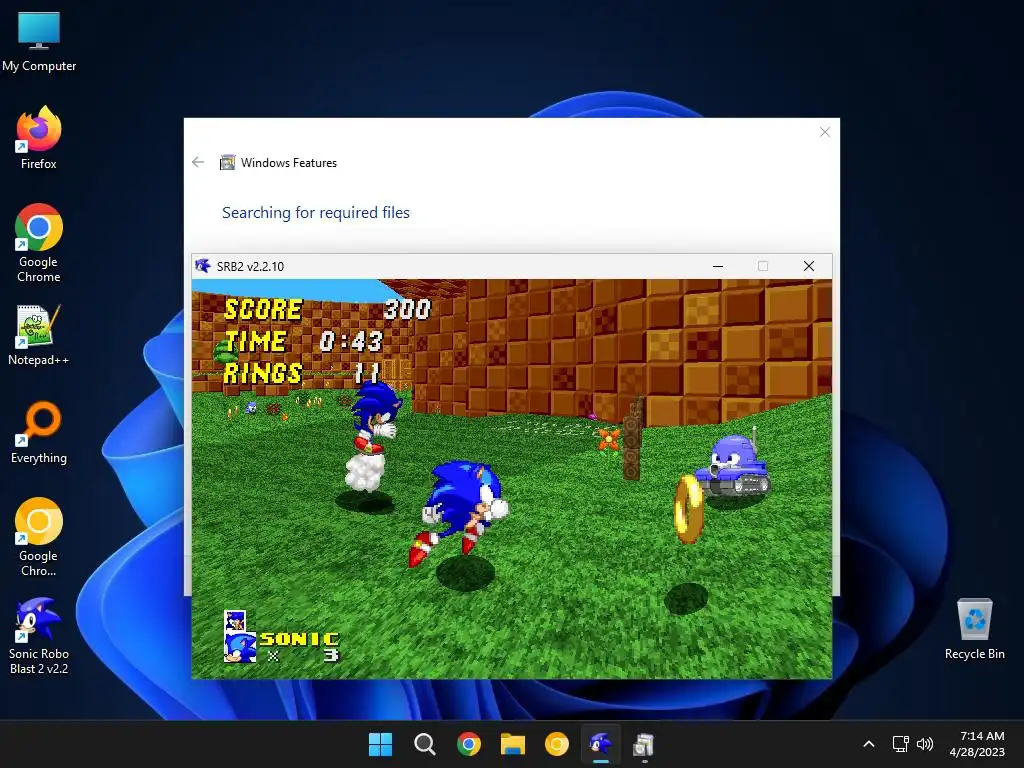Close the Windows Features dialog

coord(825,132)
